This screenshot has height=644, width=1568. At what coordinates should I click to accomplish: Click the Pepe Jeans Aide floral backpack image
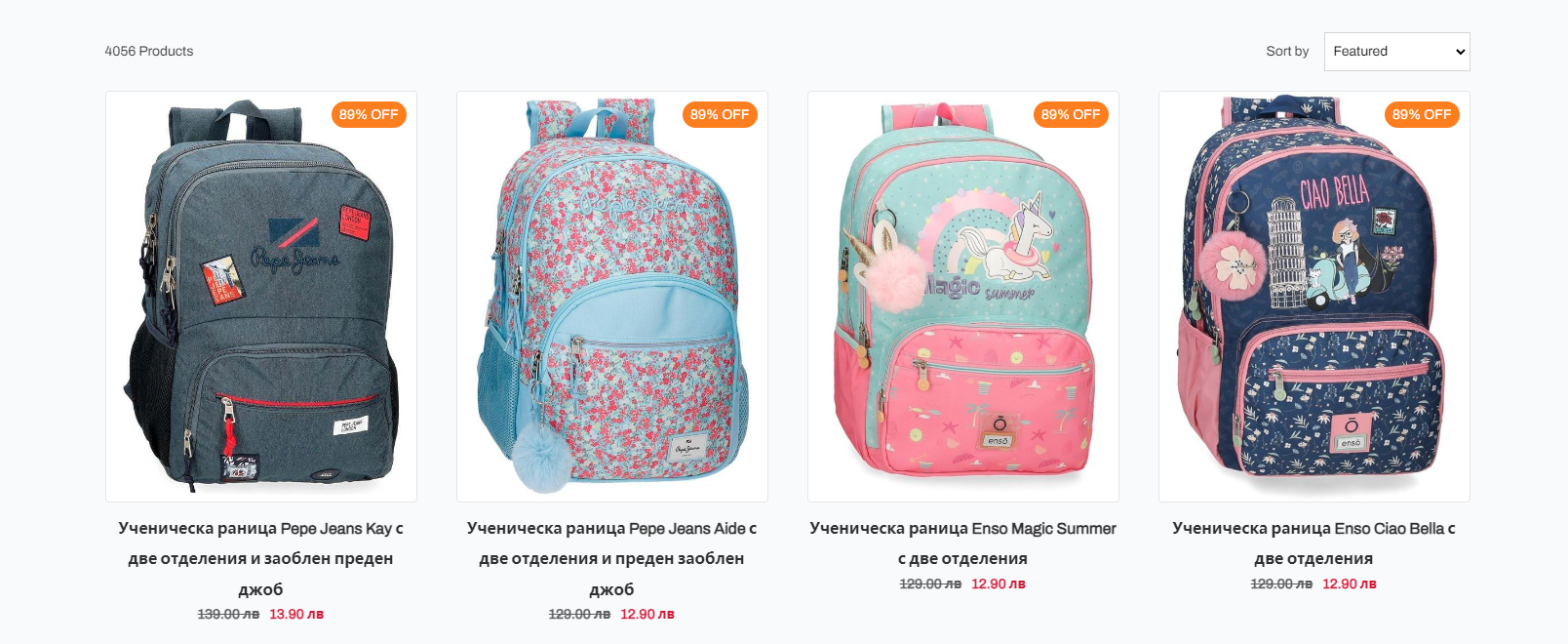(x=612, y=297)
